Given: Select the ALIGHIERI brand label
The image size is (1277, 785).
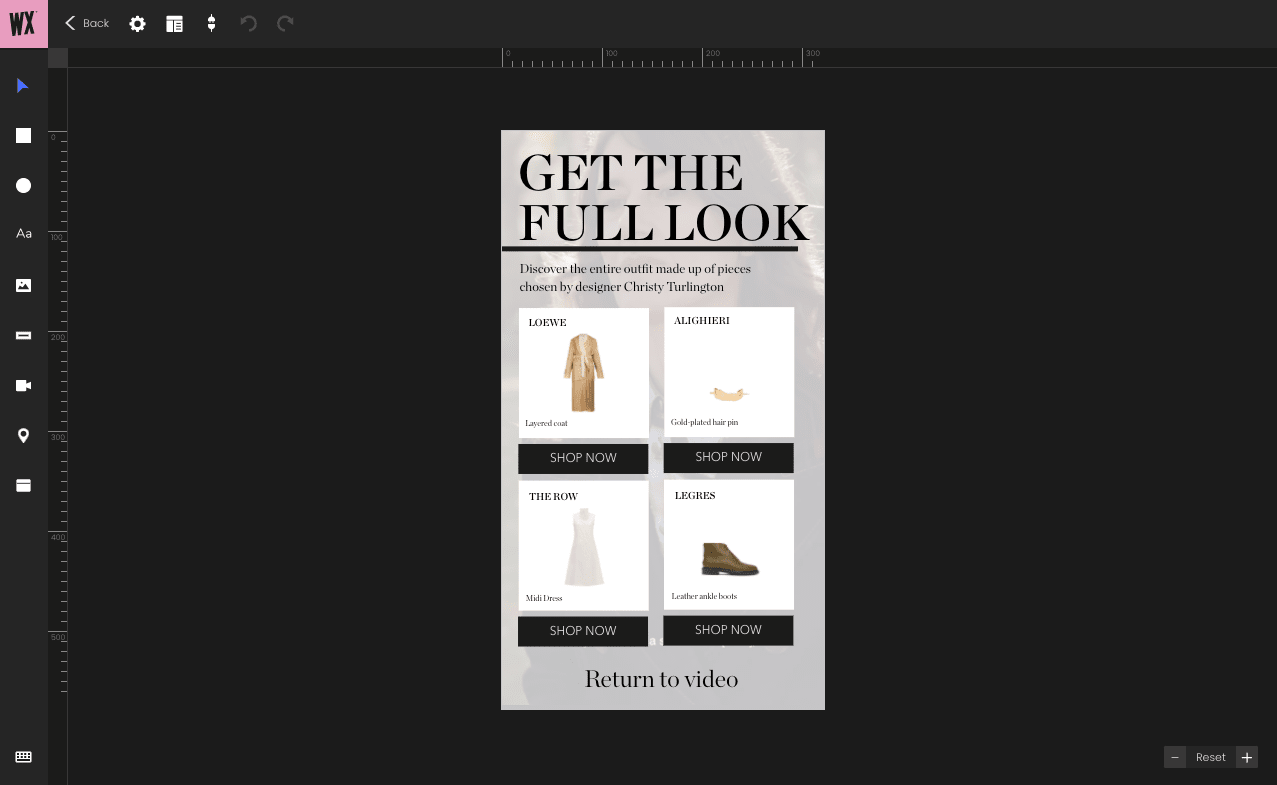Looking at the screenshot, I should point(702,321).
